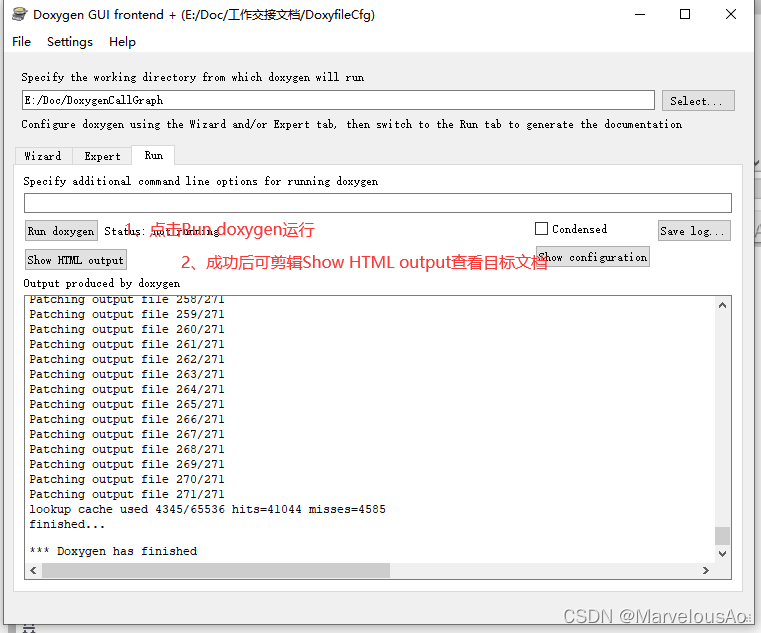Viewport: 761px width, 633px height.
Task: Switch to the Wizard tab
Action: 43,156
